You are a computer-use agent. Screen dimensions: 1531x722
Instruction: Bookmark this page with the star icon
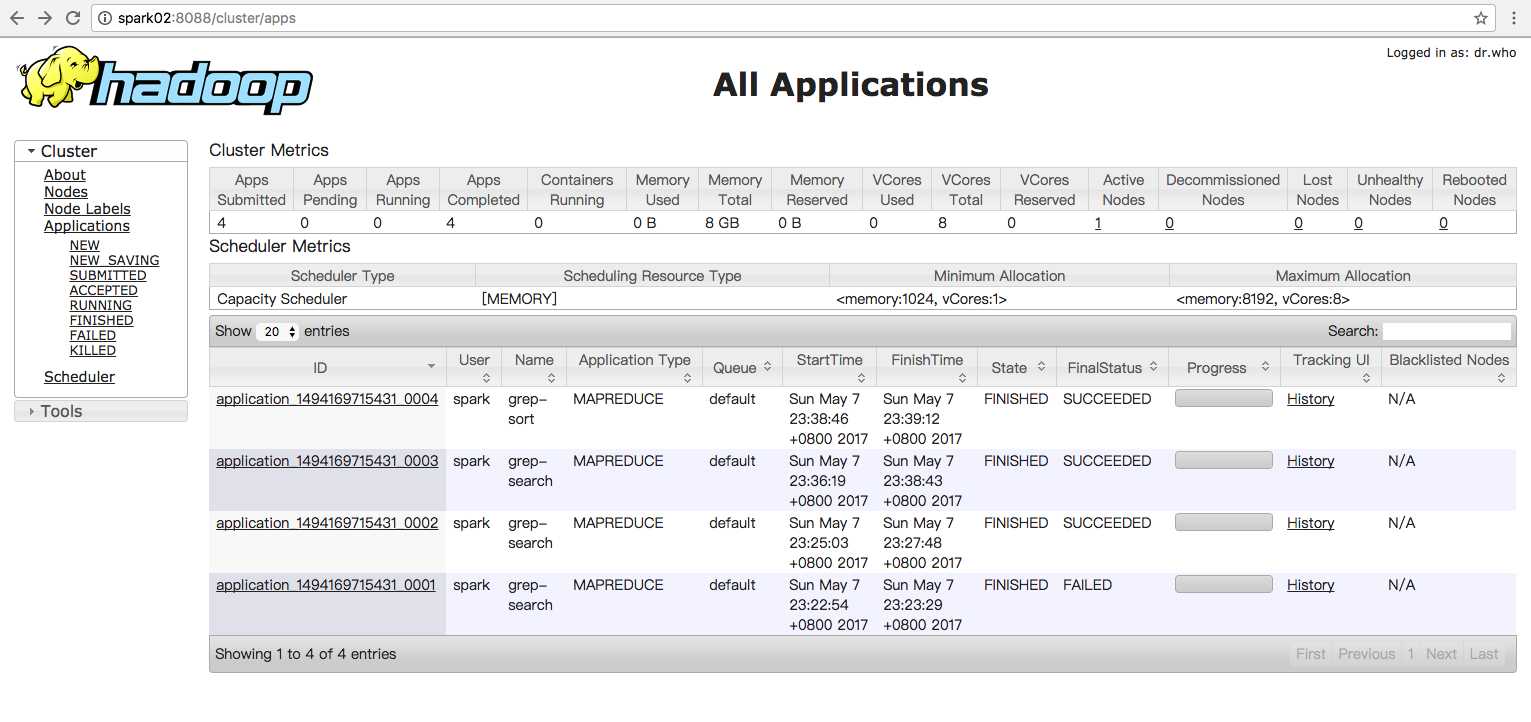1481,18
